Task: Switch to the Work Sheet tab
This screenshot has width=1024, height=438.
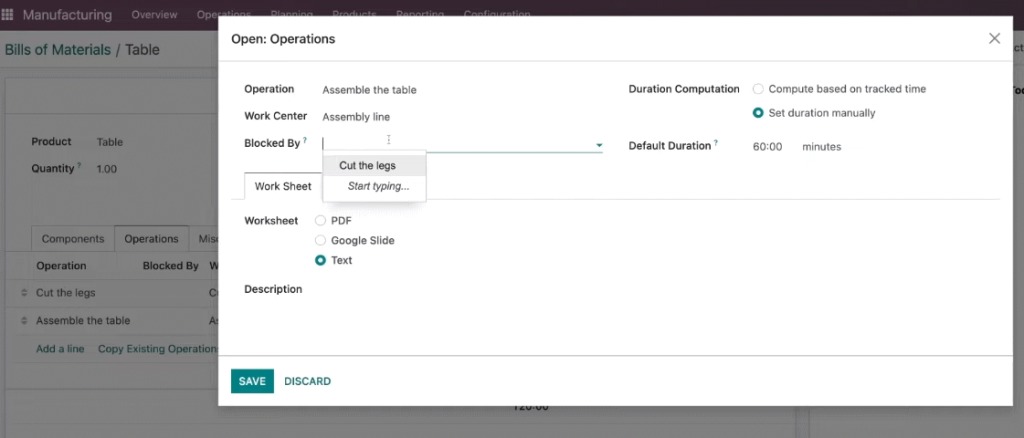Action: pyautogui.click(x=283, y=186)
